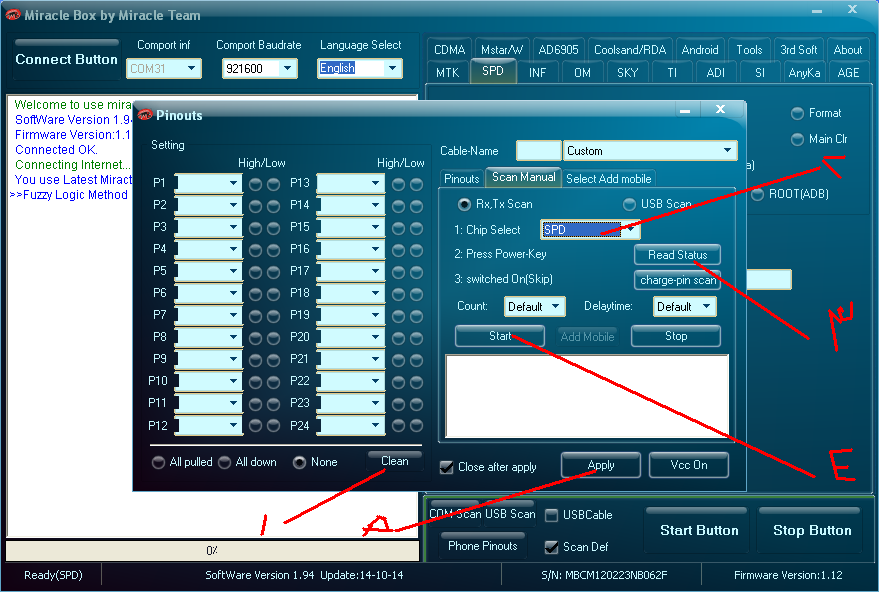The image size is (879, 592).
Task: Toggle the first High/Low indicator for P20
Action: point(399,339)
